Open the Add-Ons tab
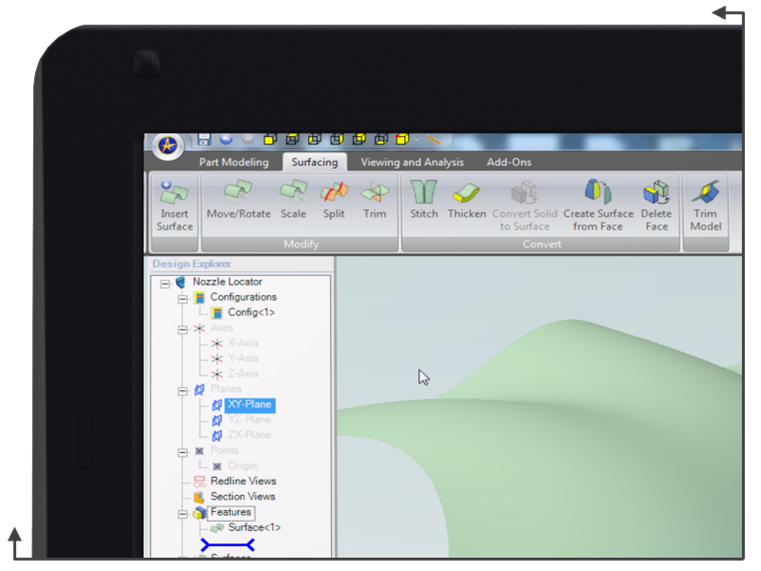761x571 pixels. [509, 162]
